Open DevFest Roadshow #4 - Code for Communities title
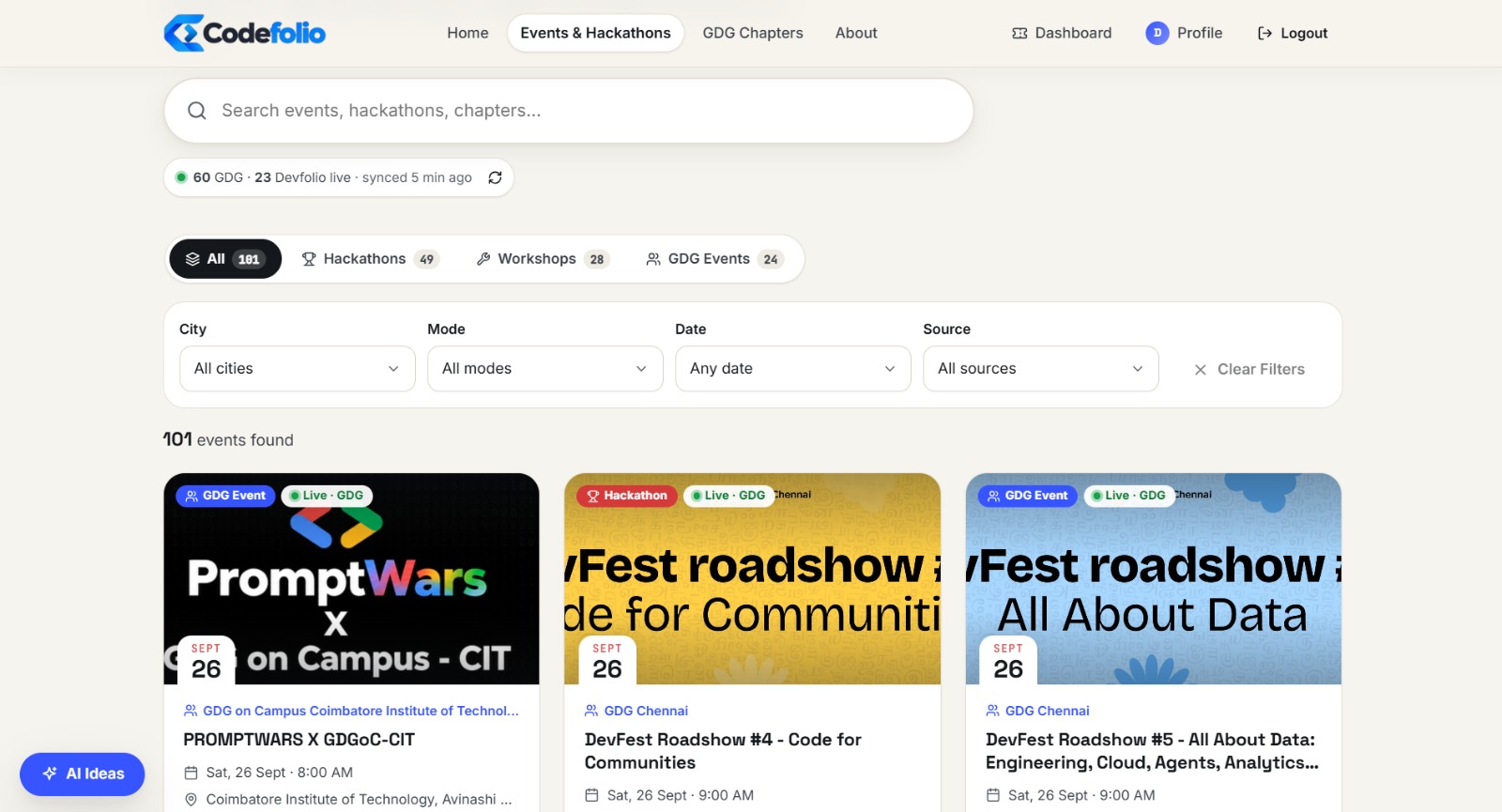Screen dimensions: 1502x812 click(723, 751)
